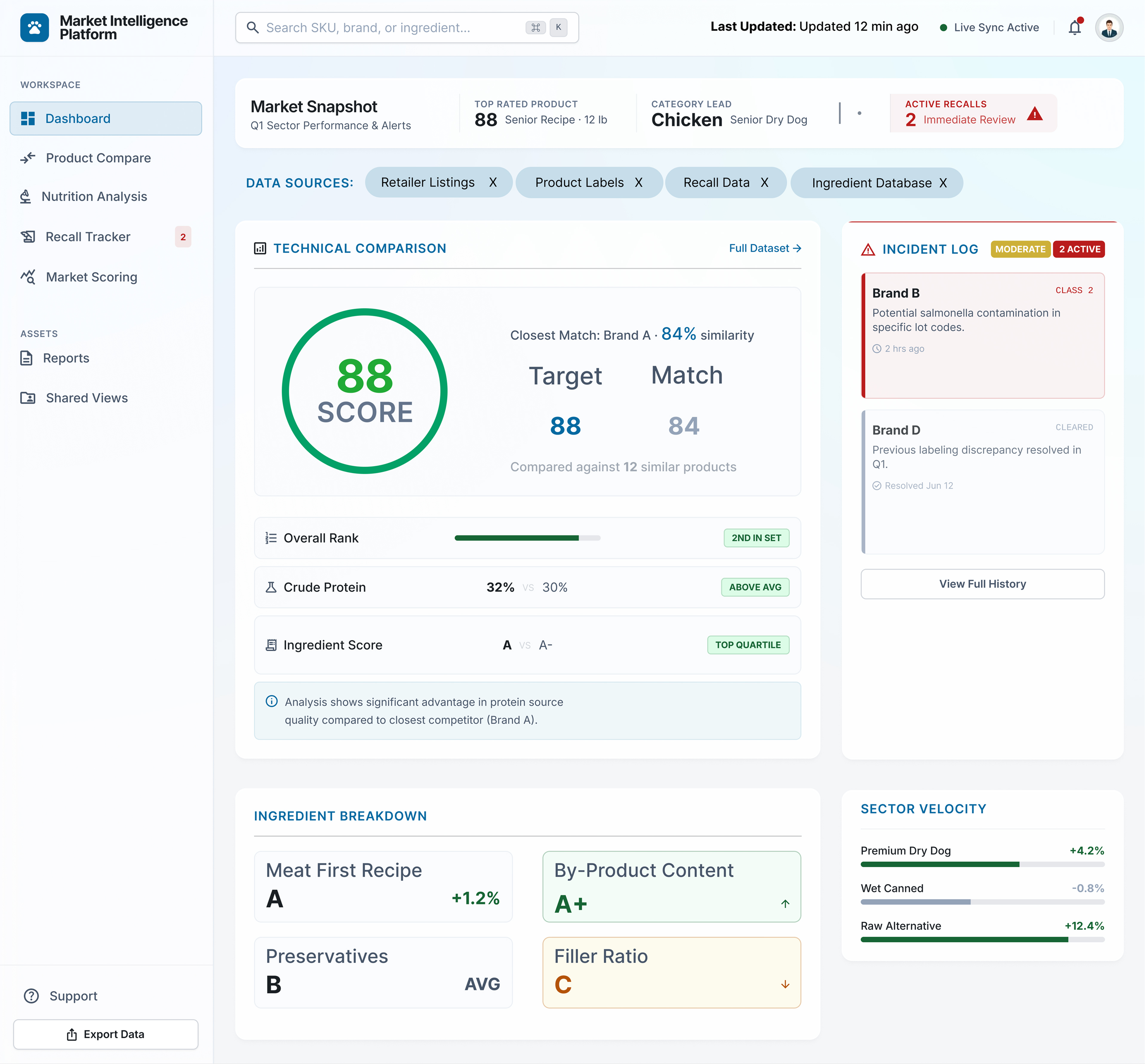Screen dimensions: 1145x1064
Task: Click the 88 score circle
Action: pyautogui.click(x=365, y=392)
